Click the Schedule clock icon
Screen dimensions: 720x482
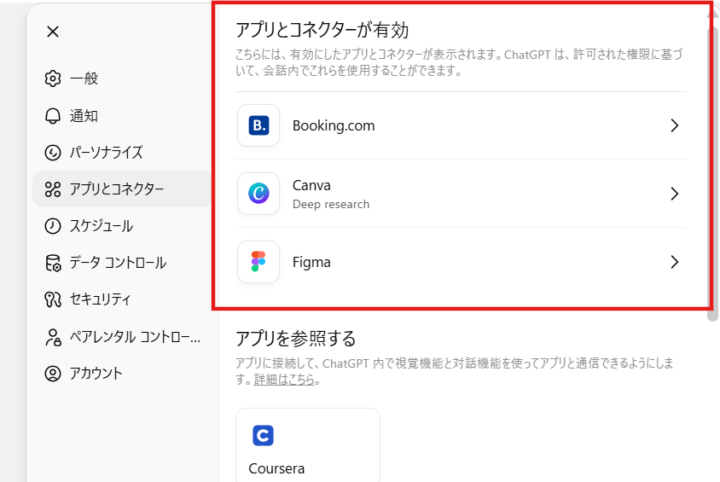coord(53,226)
